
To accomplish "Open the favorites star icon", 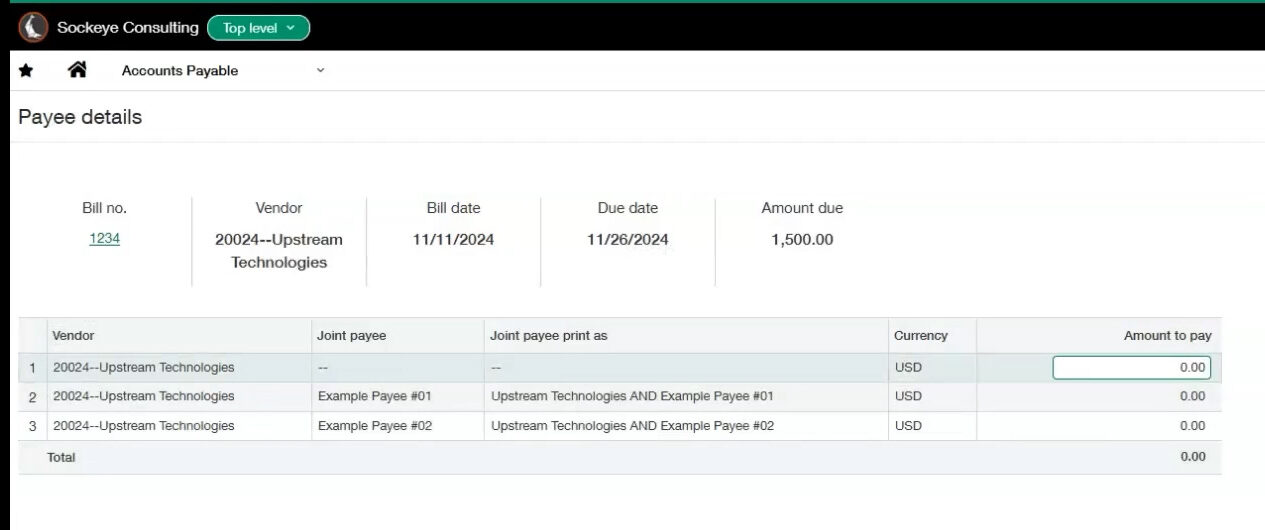I will 26,71.
